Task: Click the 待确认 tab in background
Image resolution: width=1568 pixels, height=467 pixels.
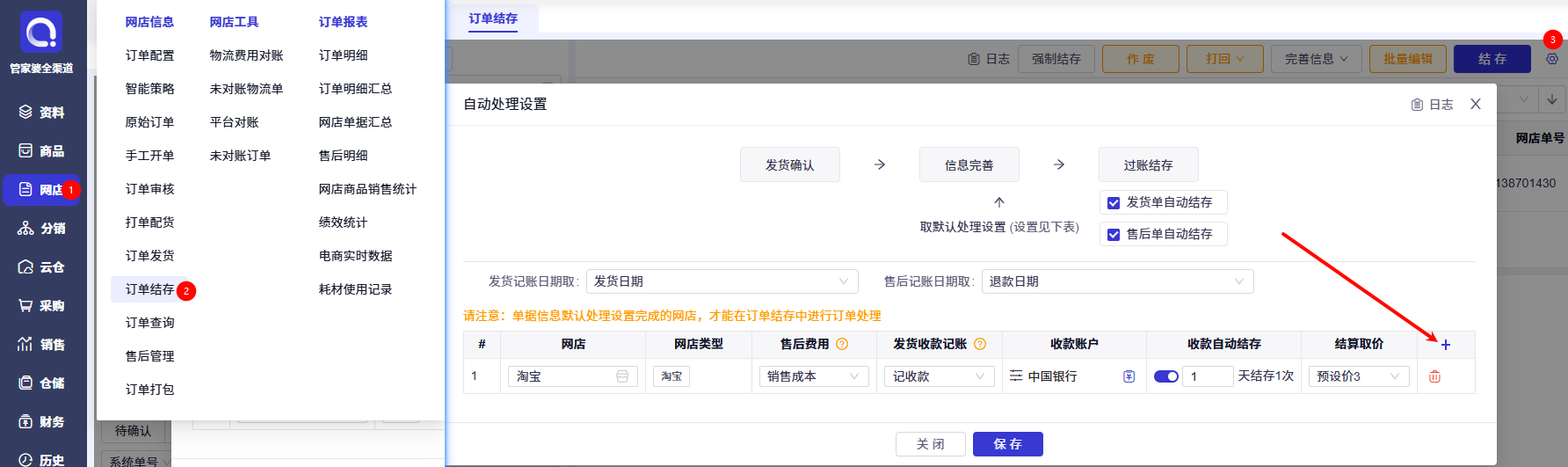Action: [133, 431]
